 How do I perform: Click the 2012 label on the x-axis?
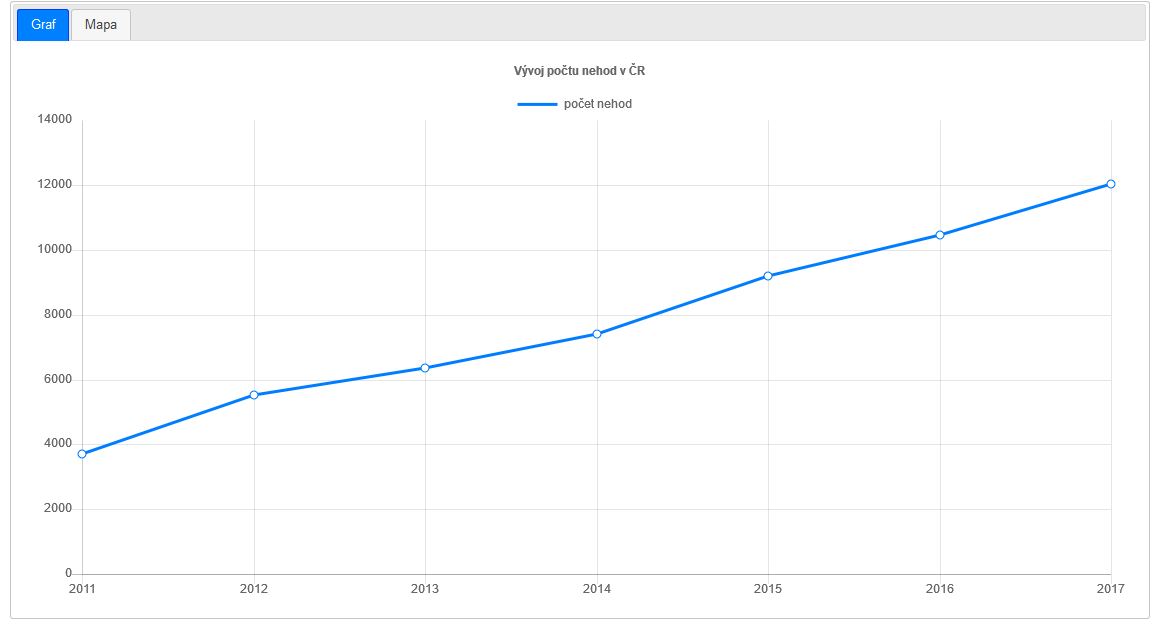click(x=254, y=589)
